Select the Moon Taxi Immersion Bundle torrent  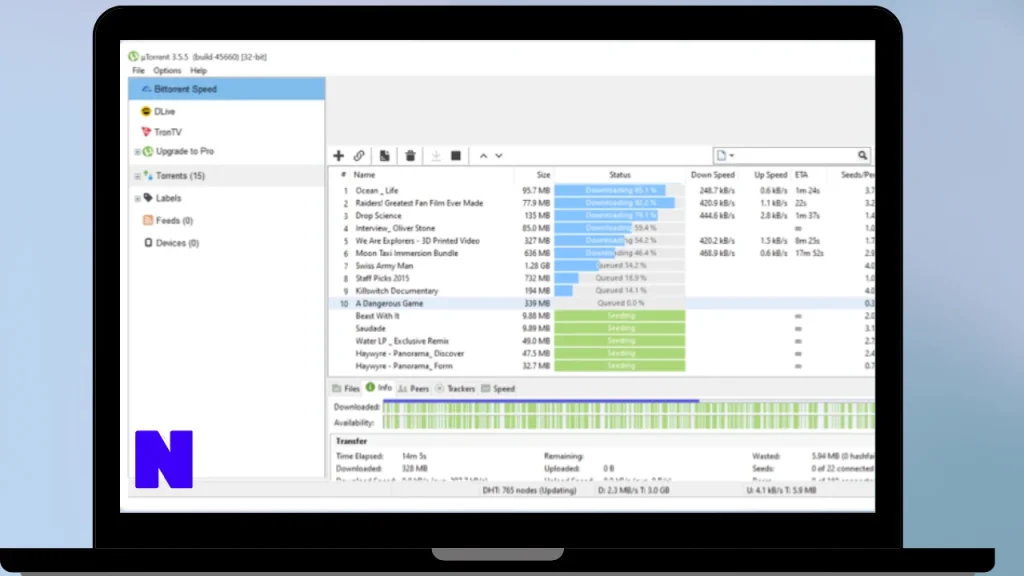click(407, 253)
